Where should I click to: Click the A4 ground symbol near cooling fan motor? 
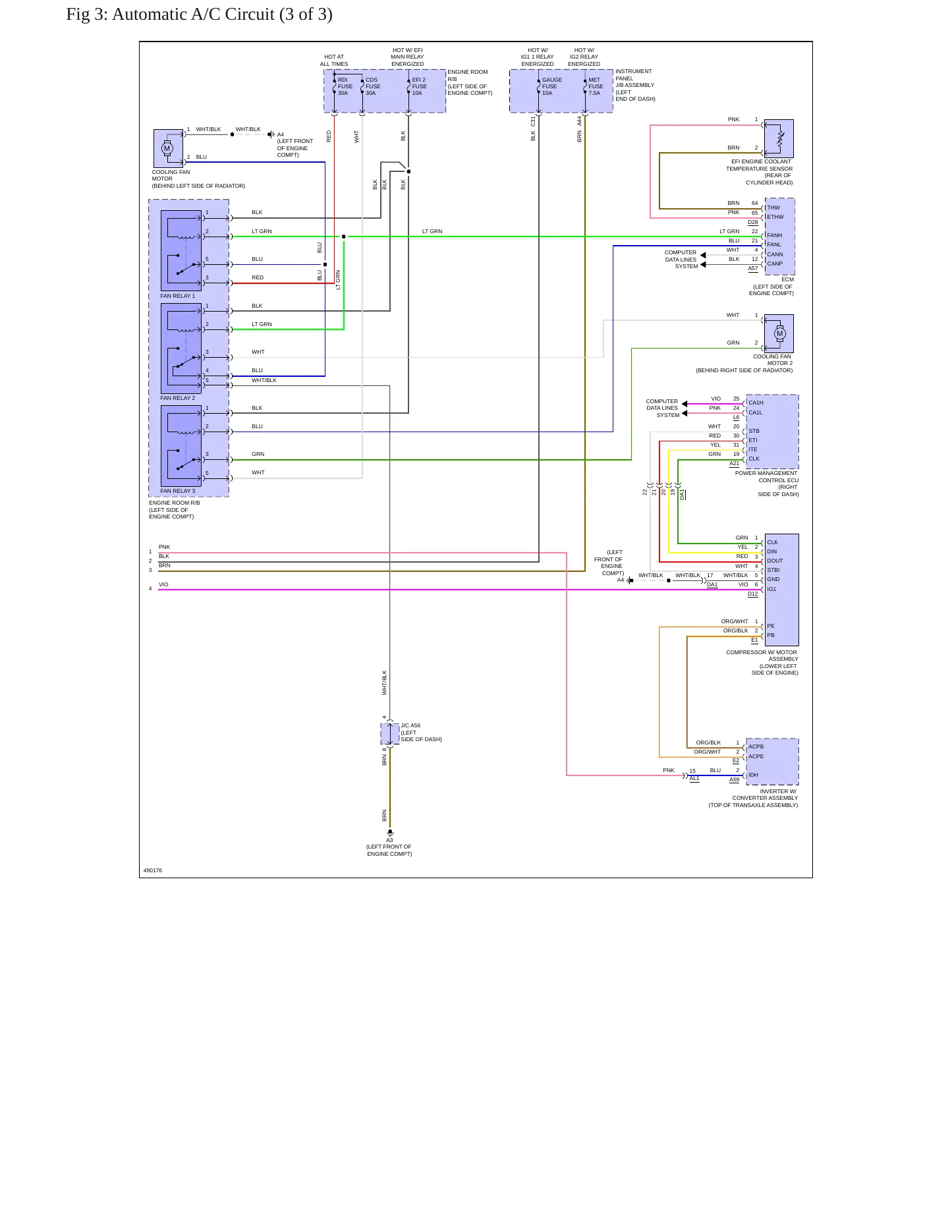(271, 134)
